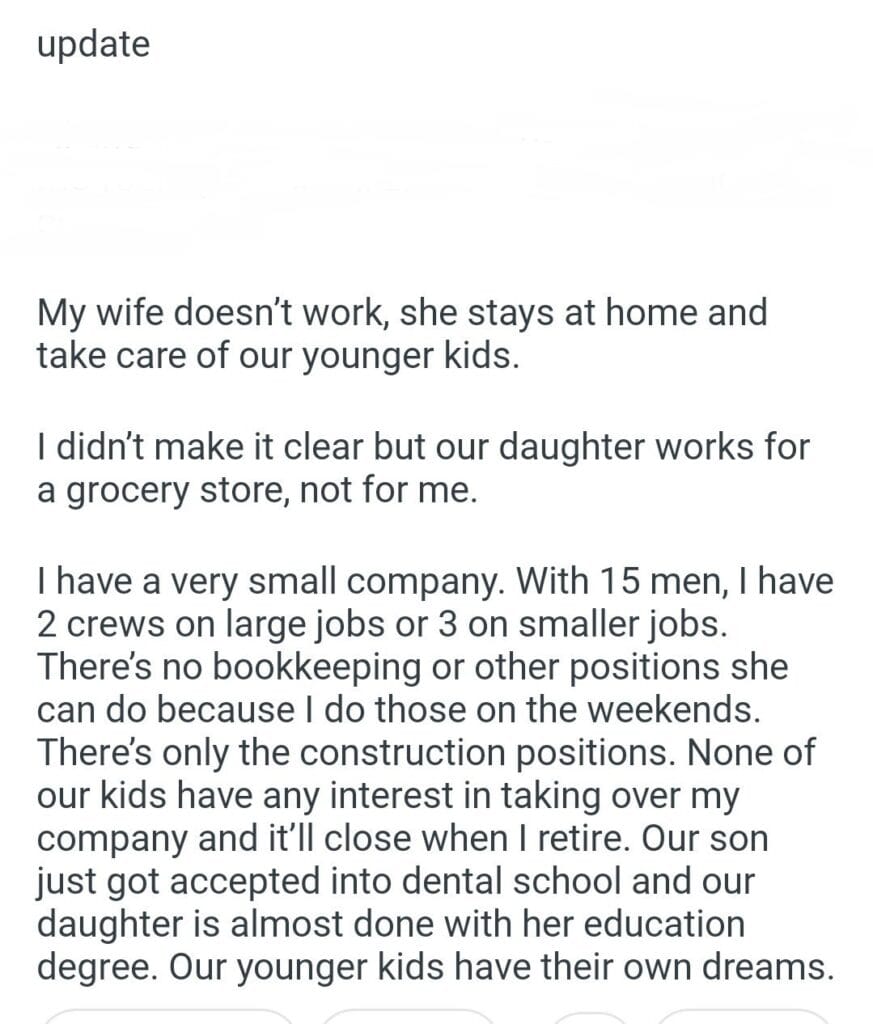
Task: Click the line "take care of our younger kids."
Action: coord(278,356)
